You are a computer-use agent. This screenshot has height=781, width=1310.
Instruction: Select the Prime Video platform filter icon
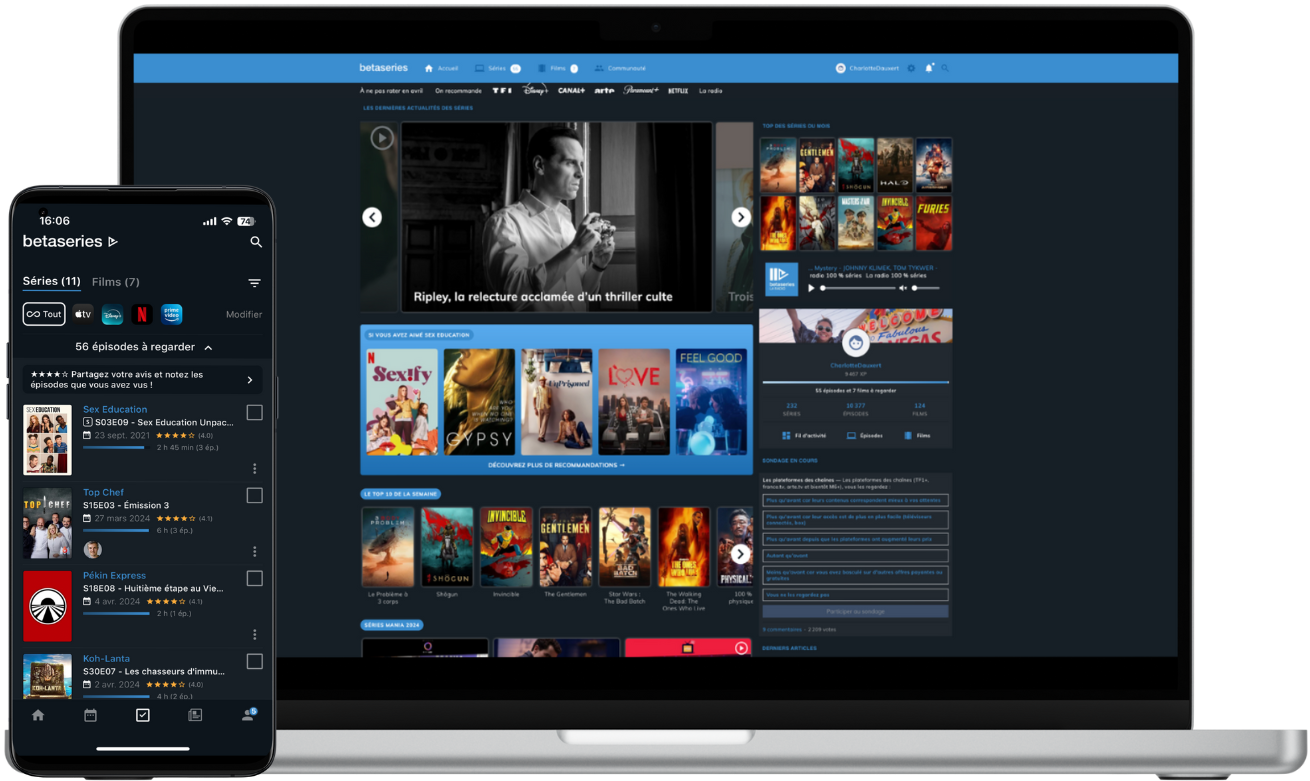pyautogui.click(x=172, y=314)
